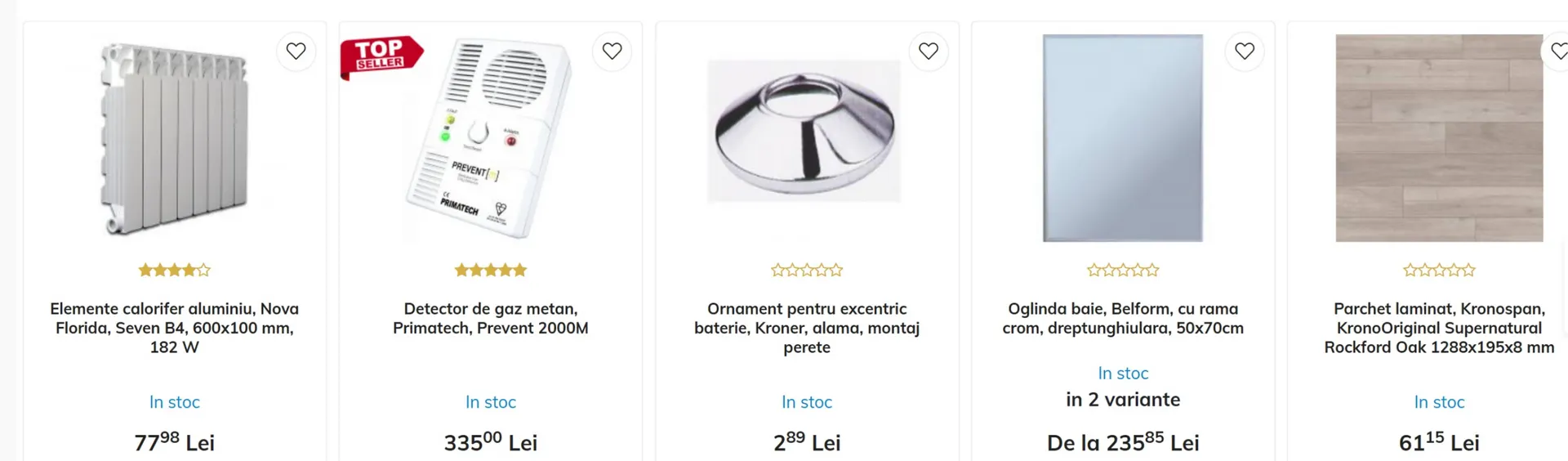Click the 335 Lei gas detector price
1568x461 pixels.
coord(490,442)
